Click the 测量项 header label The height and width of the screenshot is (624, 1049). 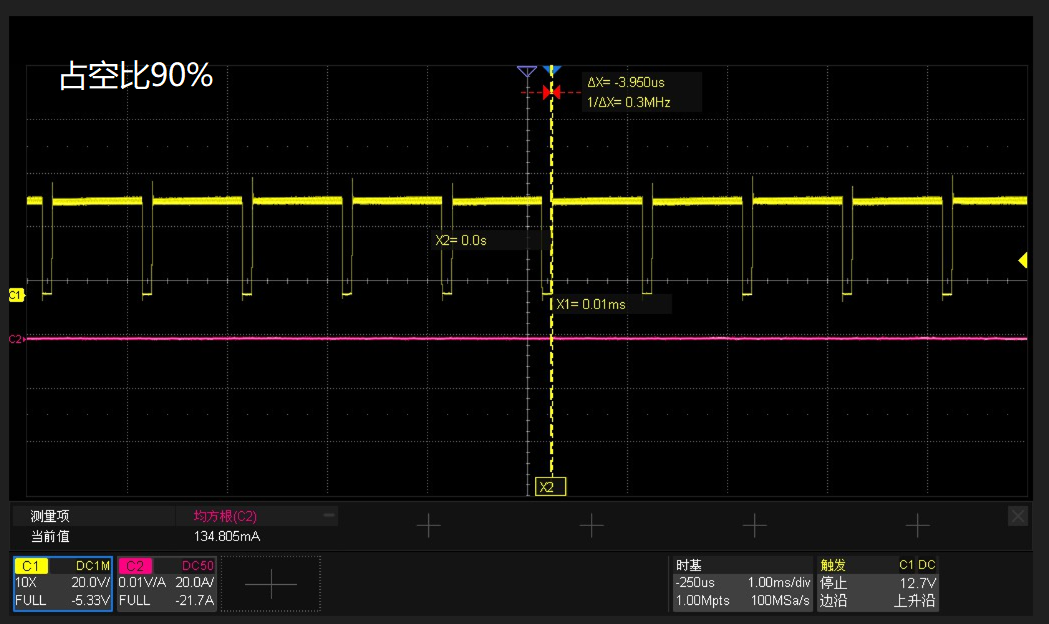50,516
